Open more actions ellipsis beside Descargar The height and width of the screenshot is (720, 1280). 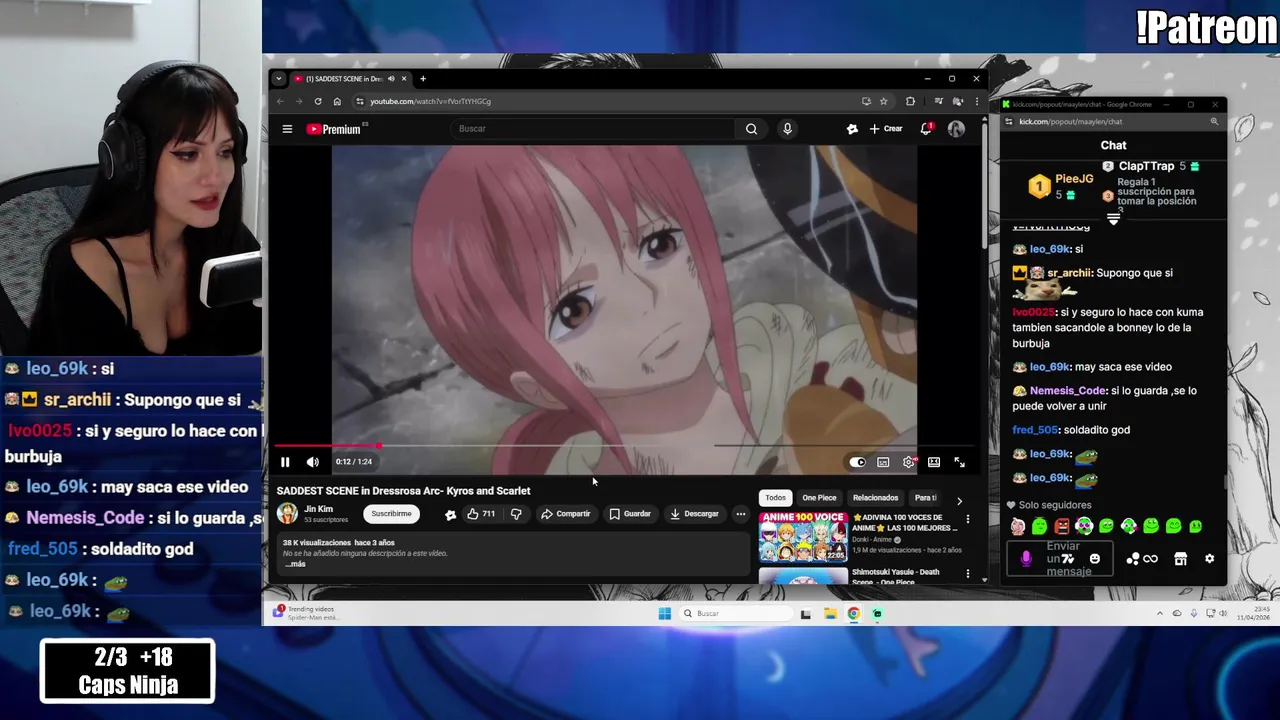(741, 514)
